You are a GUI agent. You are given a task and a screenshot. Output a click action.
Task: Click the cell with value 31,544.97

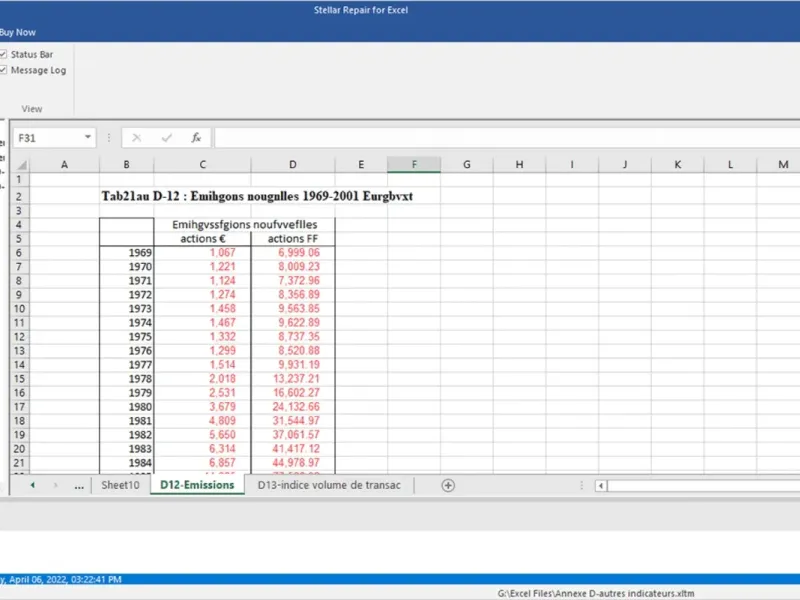pos(293,421)
